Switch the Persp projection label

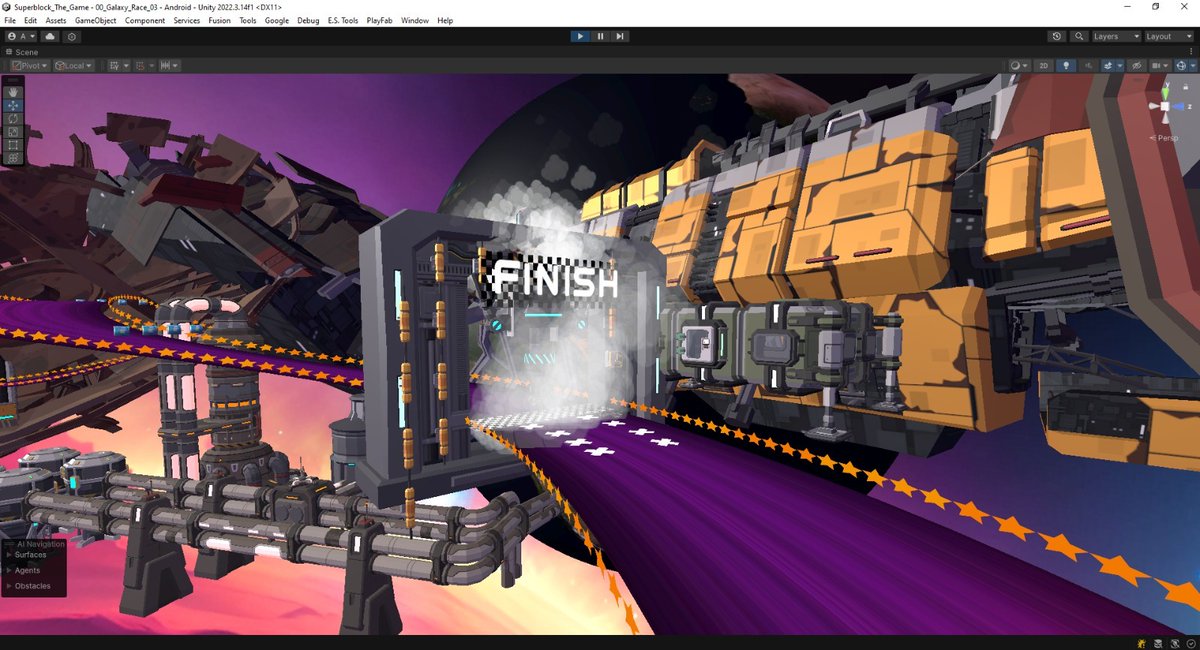(x=1166, y=138)
